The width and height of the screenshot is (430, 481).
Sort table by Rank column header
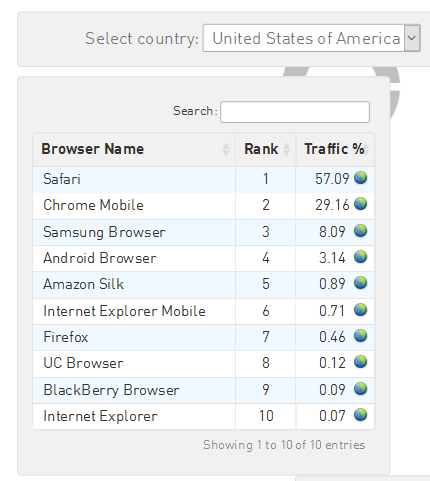(266, 149)
